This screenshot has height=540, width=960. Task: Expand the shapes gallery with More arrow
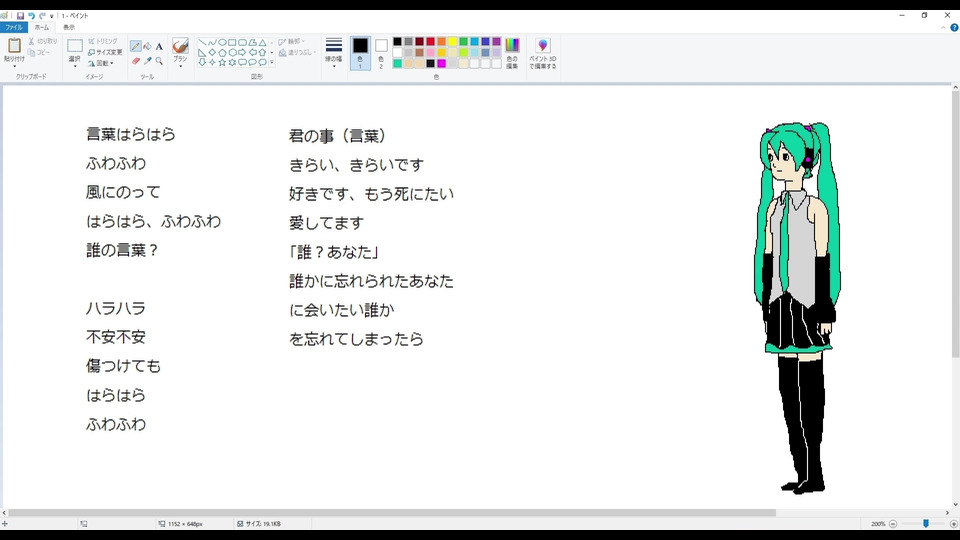tap(272, 62)
